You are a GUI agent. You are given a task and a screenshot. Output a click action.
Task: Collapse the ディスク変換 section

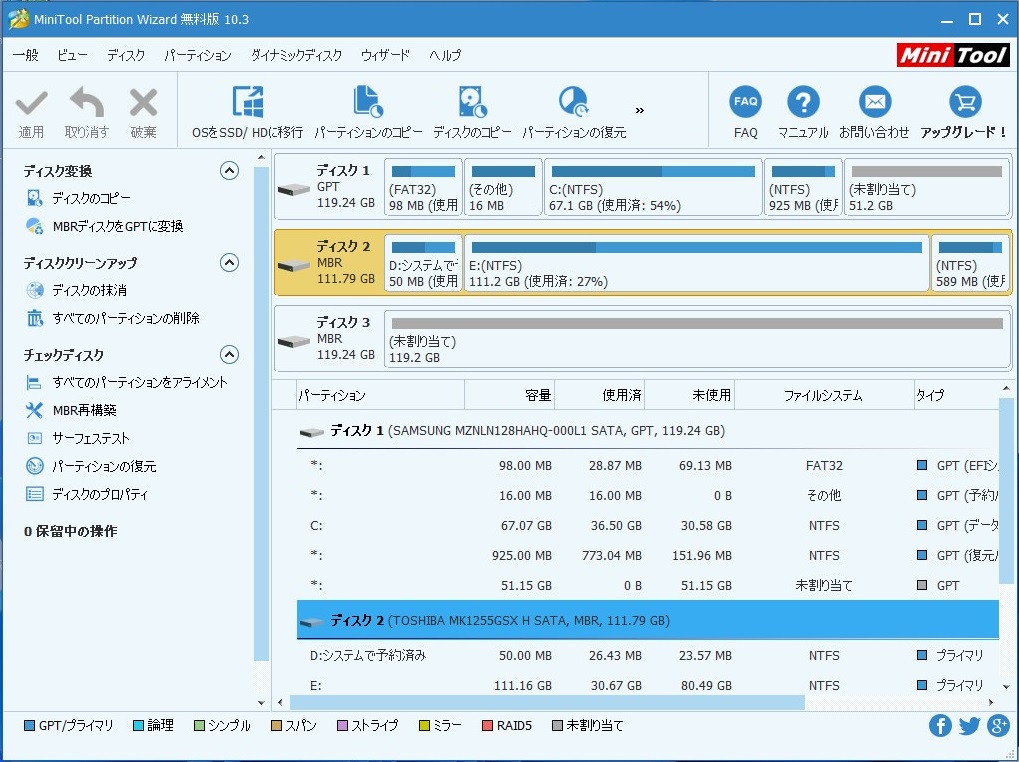(229, 171)
